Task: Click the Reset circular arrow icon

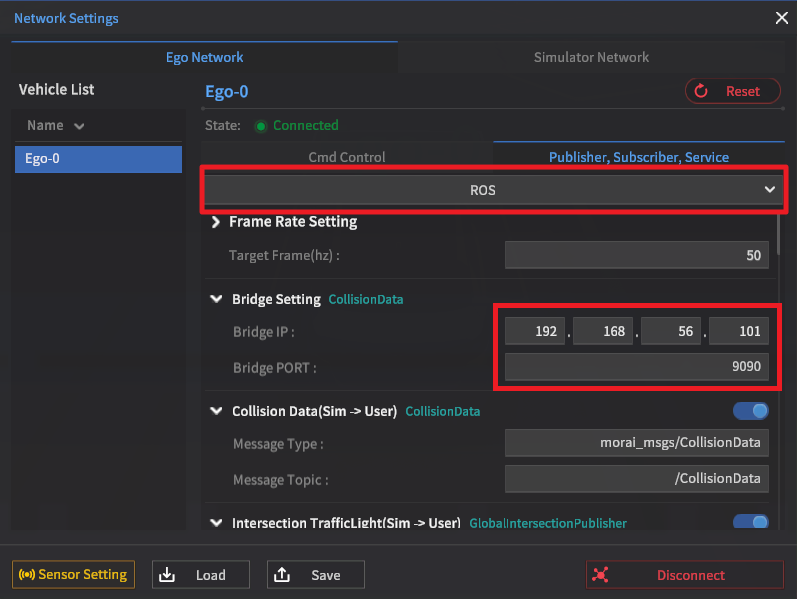Action: 702,91
